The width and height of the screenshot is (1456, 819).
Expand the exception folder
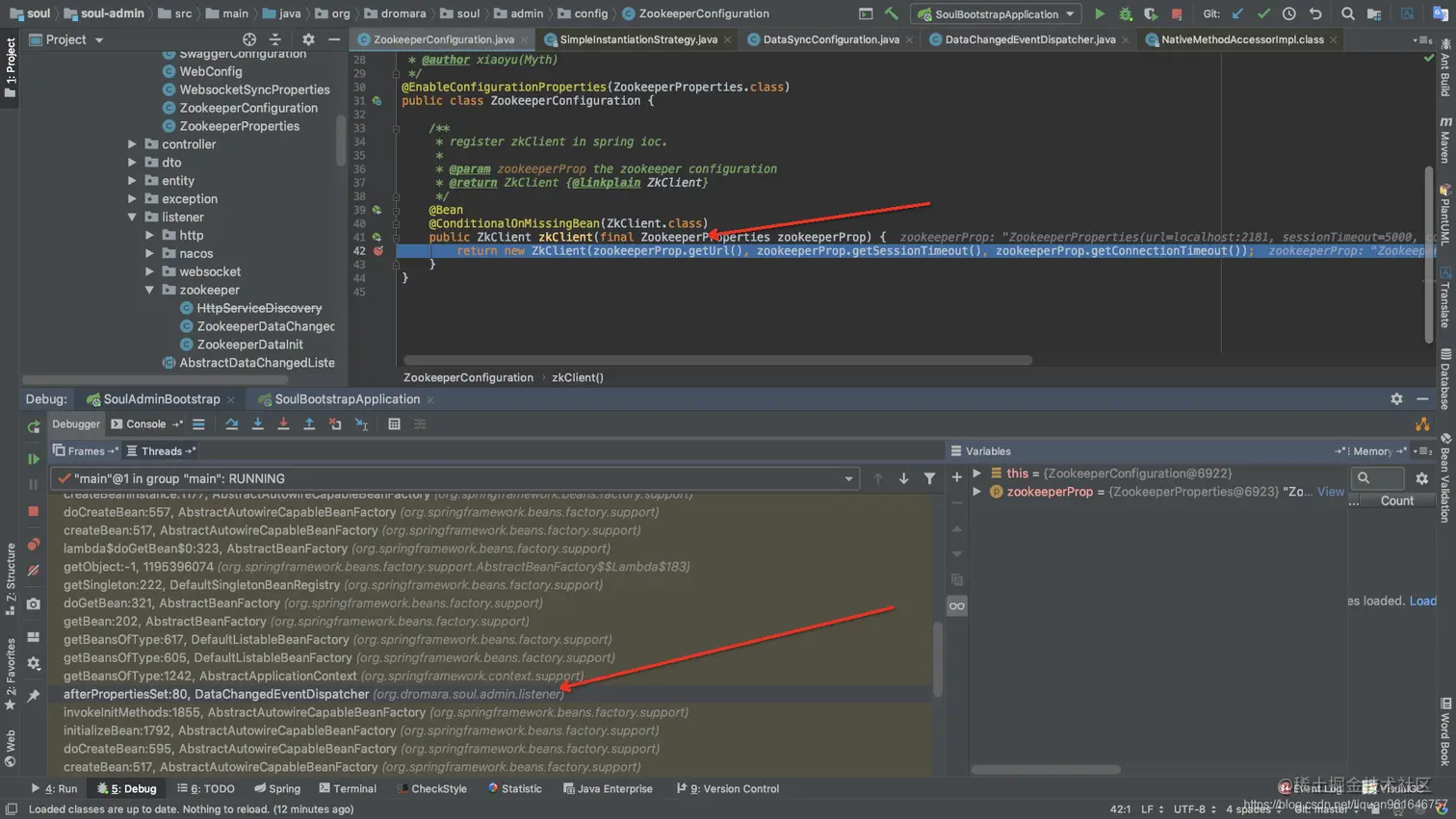point(133,199)
